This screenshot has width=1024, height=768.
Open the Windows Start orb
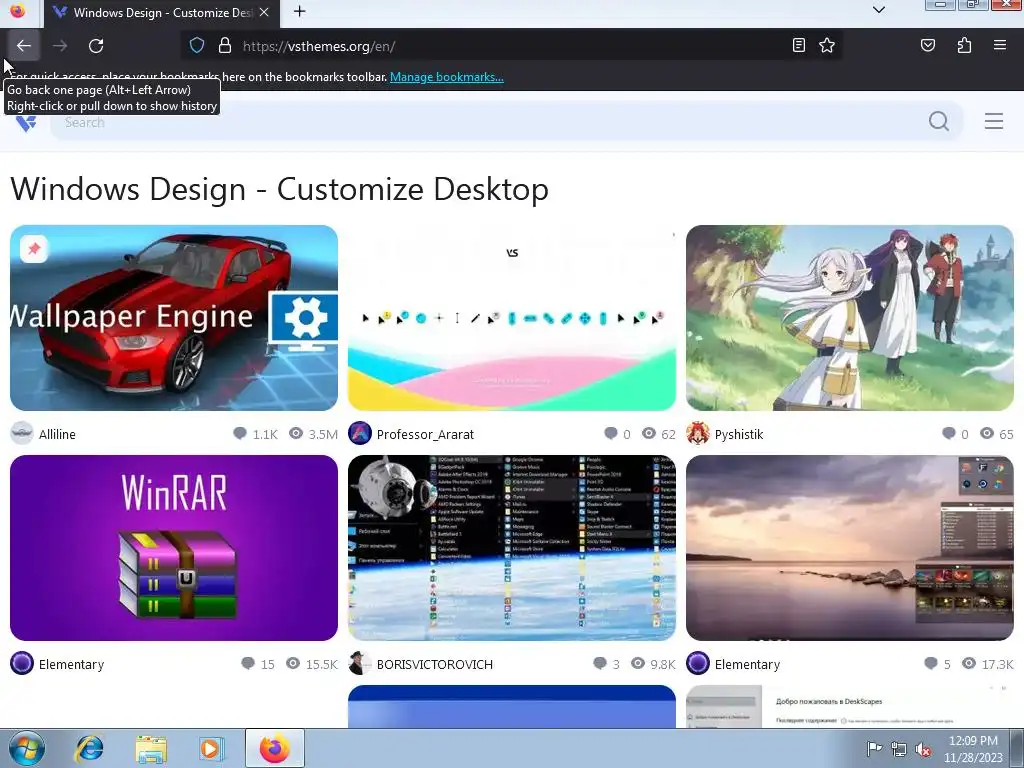click(x=26, y=748)
